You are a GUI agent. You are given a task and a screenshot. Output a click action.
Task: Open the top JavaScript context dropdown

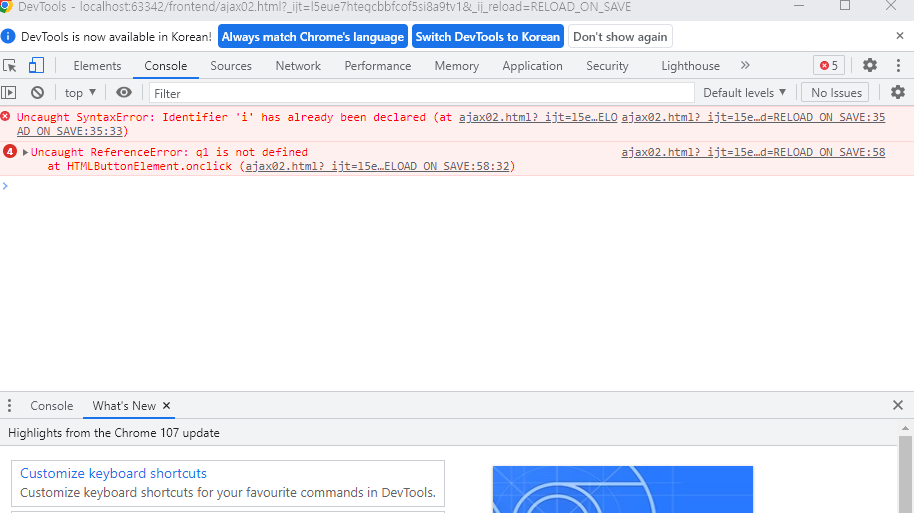(80, 93)
